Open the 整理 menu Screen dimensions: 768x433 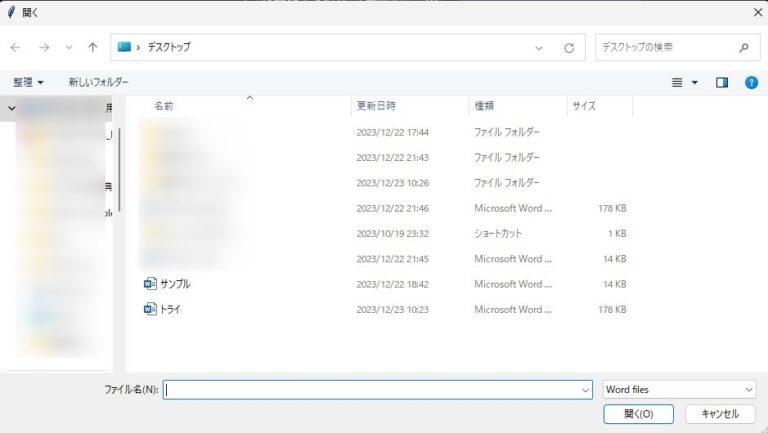(28, 82)
